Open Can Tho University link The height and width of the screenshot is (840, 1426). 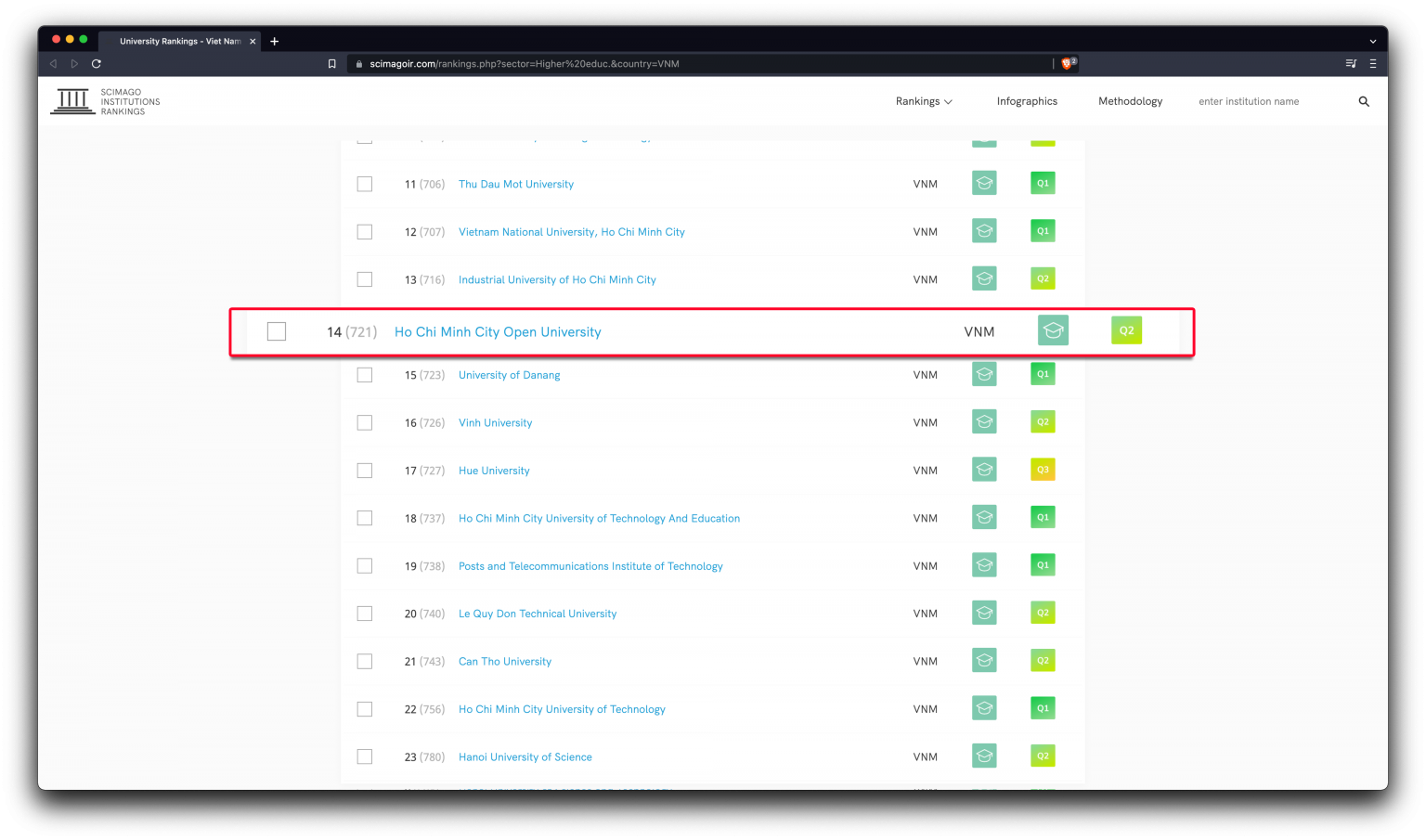pos(505,662)
